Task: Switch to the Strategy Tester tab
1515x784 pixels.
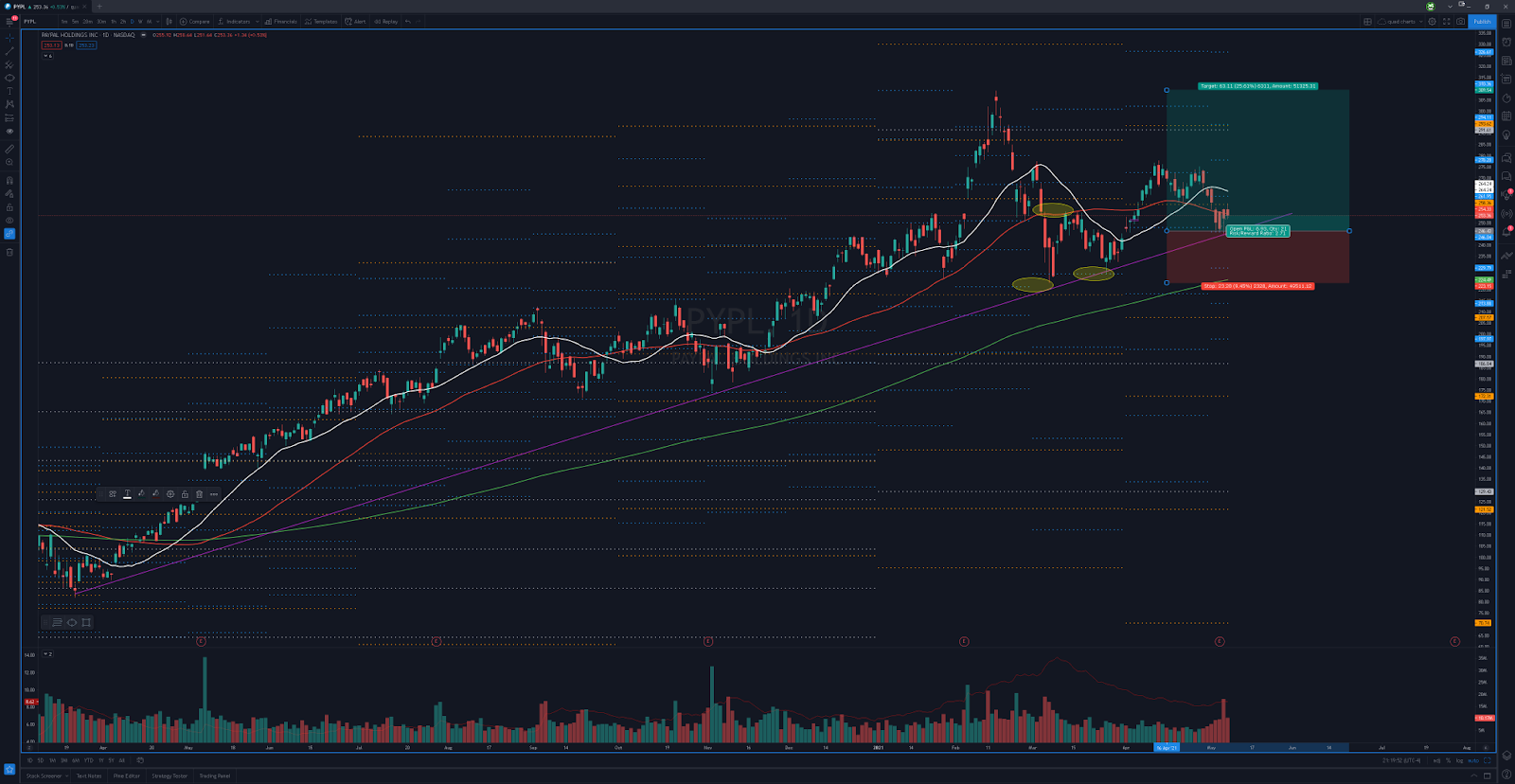Action: pyautogui.click(x=169, y=775)
